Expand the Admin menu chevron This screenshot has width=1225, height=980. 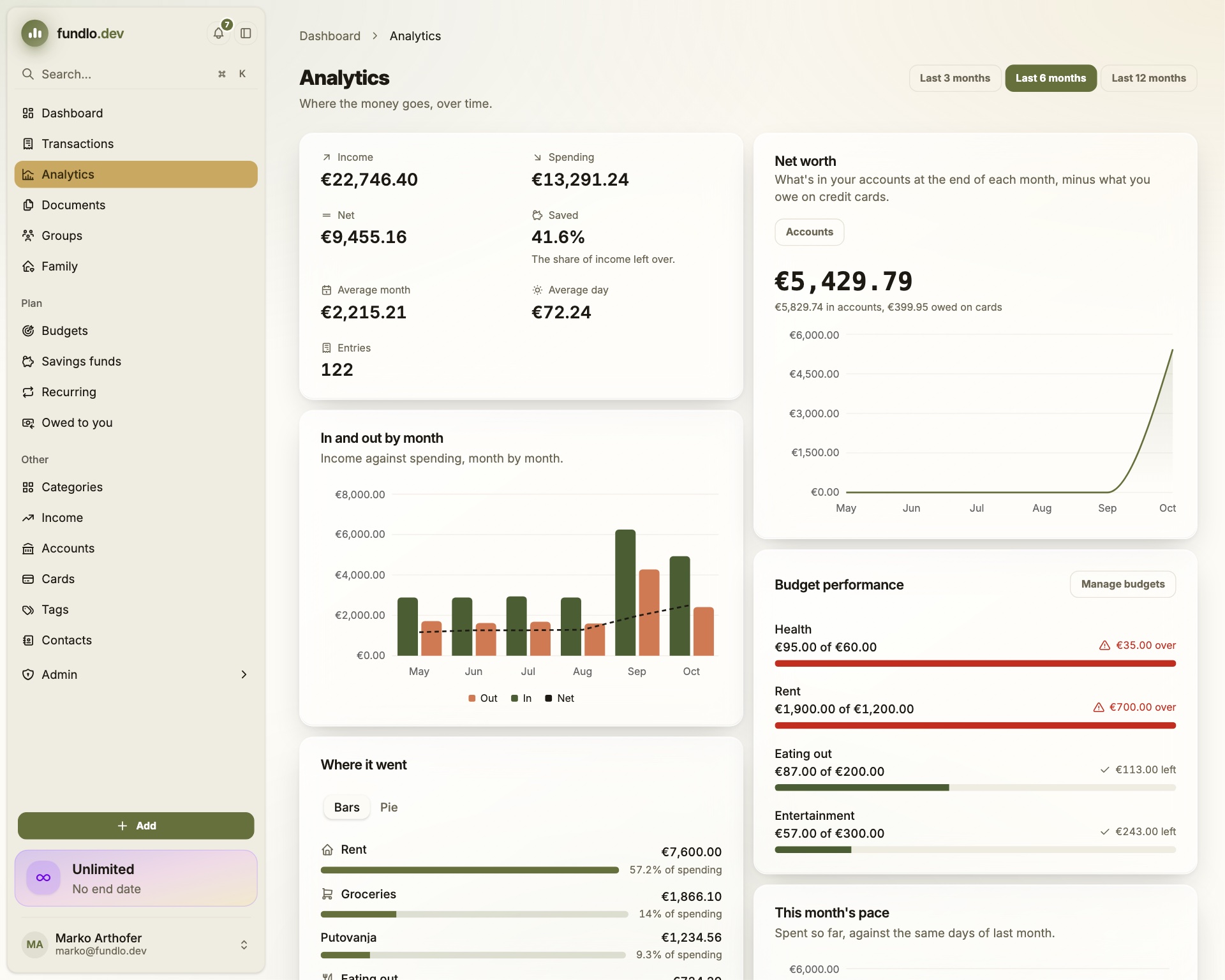coord(244,674)
